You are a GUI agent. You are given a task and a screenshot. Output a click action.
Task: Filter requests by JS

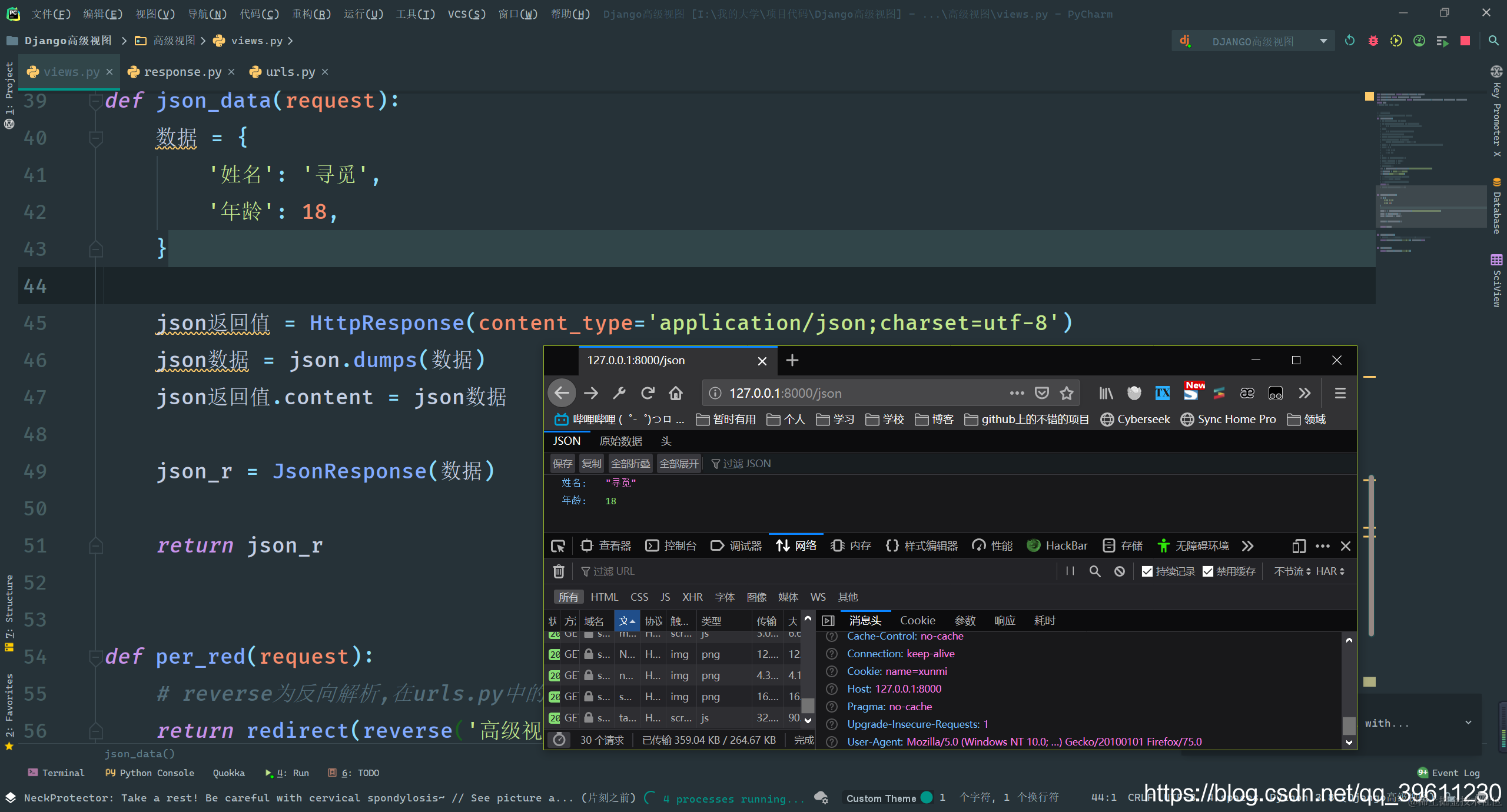click(665, 597)
